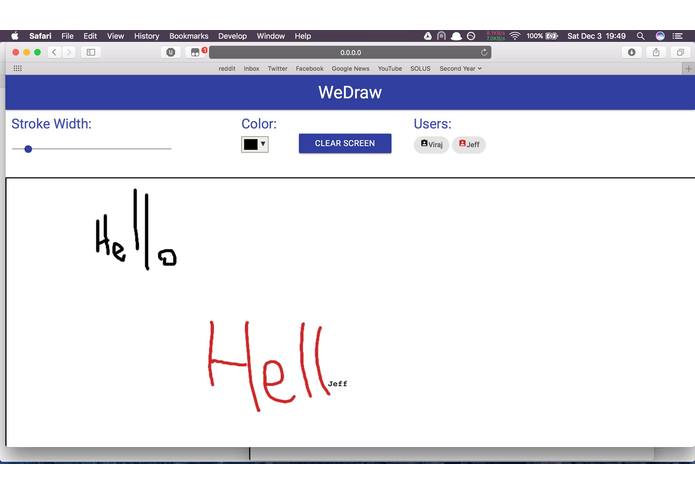
Task: Click the Jeff cursor label on canvas
Action: pos(337,384)
